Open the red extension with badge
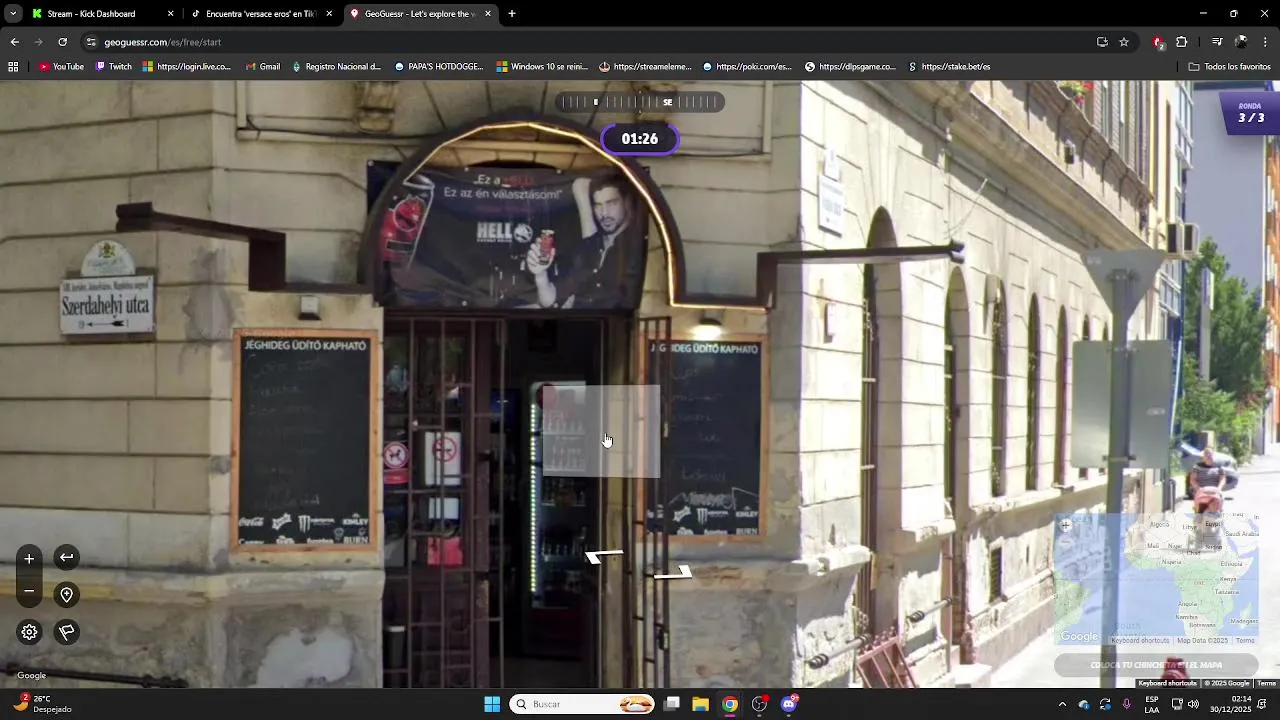Screen dimensions: 1280x720 1158,42
